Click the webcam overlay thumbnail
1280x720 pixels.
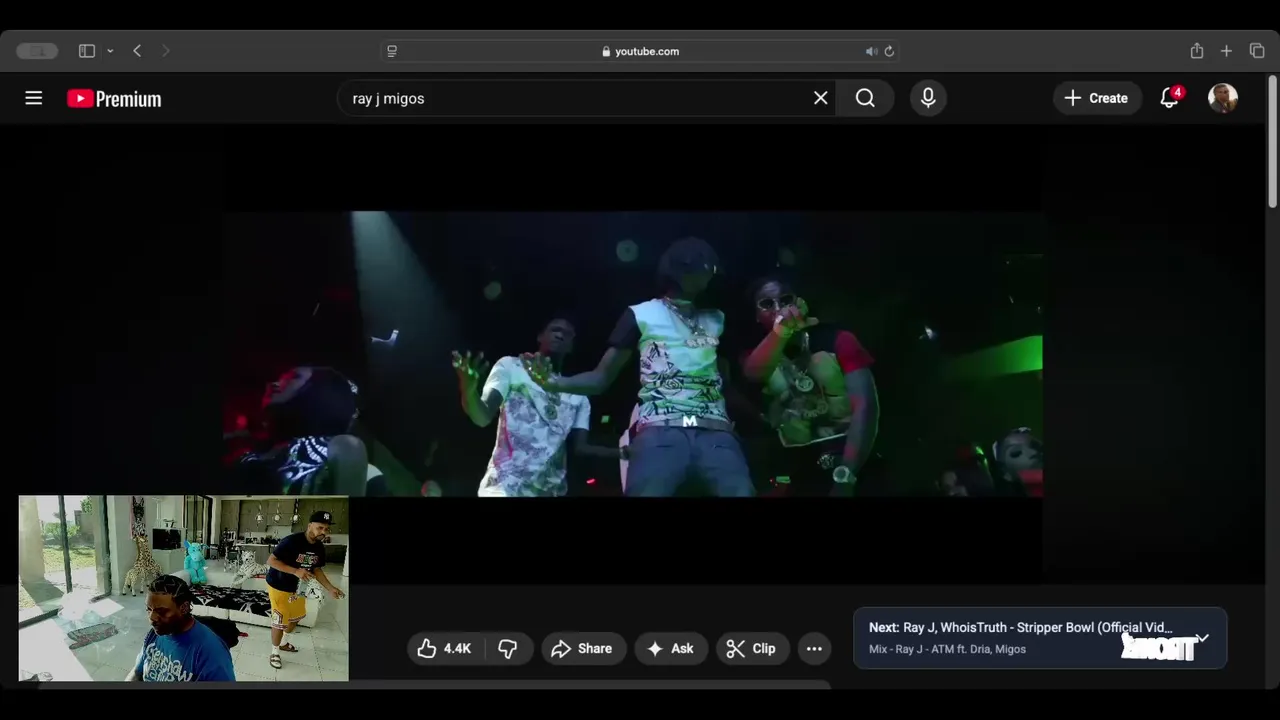[x=184, y=588]
